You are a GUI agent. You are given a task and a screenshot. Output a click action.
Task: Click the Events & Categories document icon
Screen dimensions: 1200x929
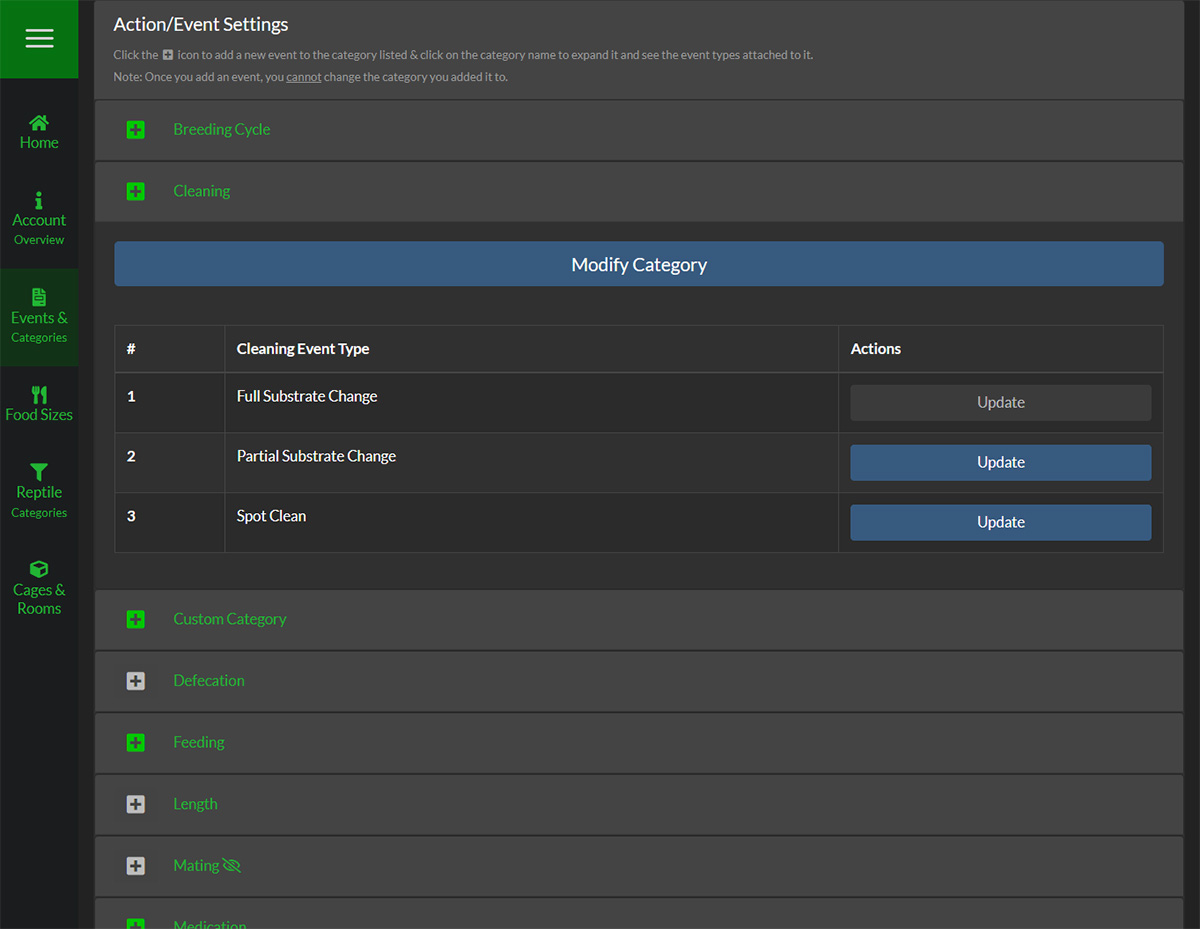tap(39, 297)
